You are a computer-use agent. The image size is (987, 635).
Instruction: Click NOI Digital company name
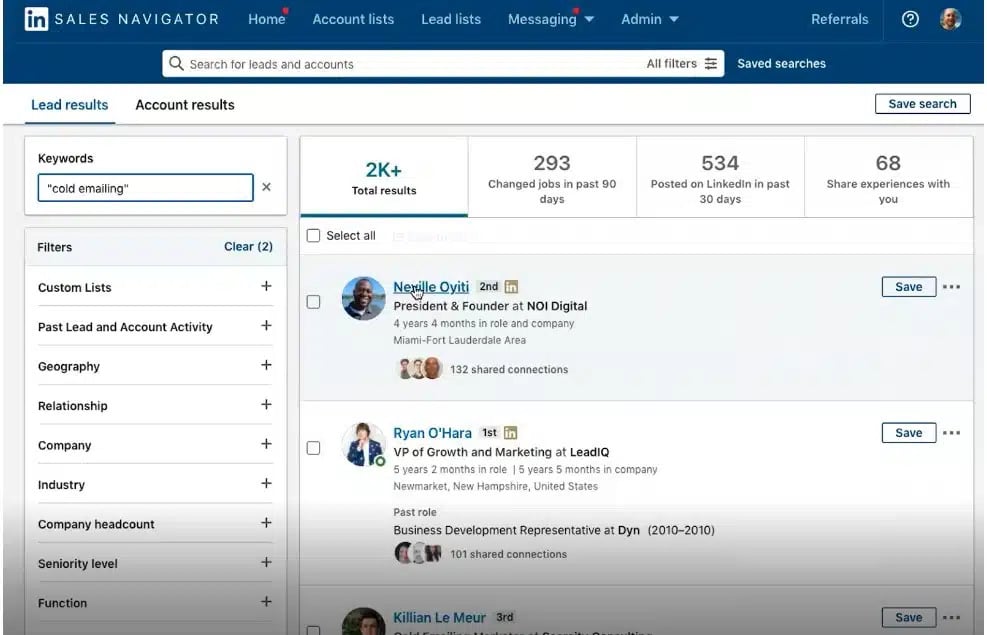click(x=556, y=306)
